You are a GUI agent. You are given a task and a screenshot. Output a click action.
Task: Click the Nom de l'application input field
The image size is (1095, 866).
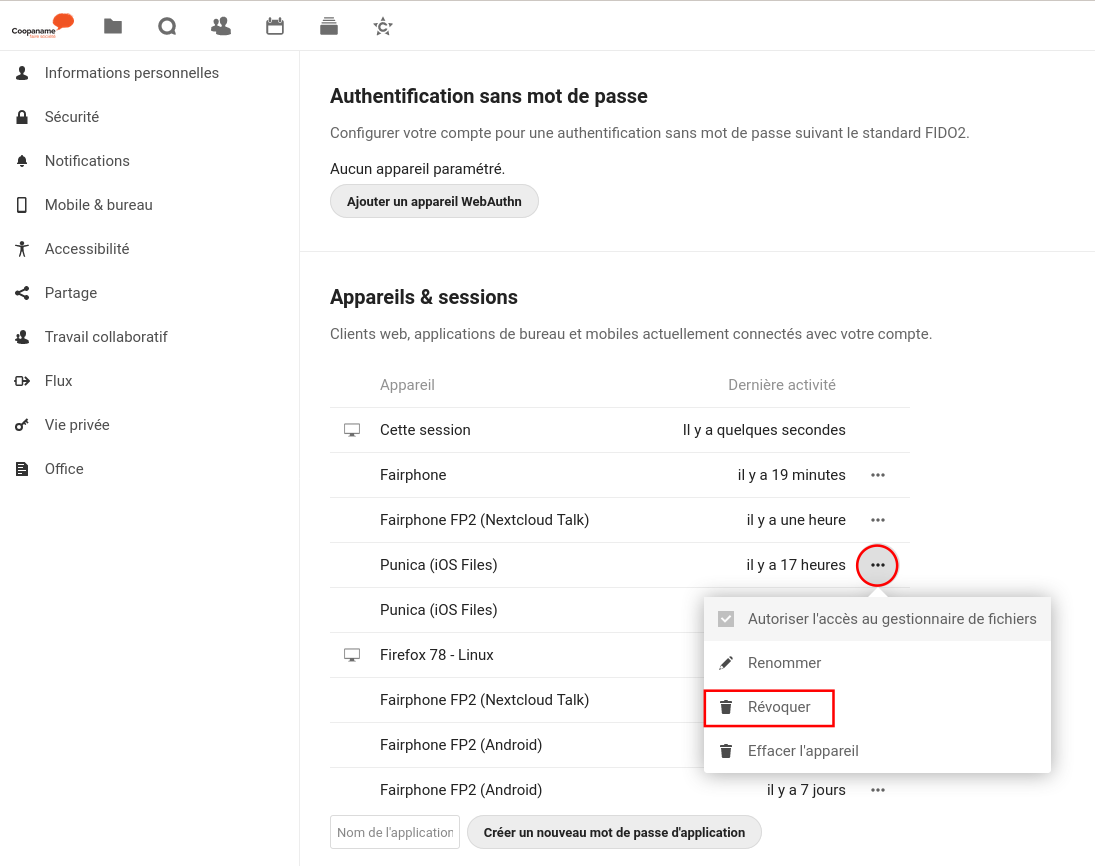tap(395, 832)
